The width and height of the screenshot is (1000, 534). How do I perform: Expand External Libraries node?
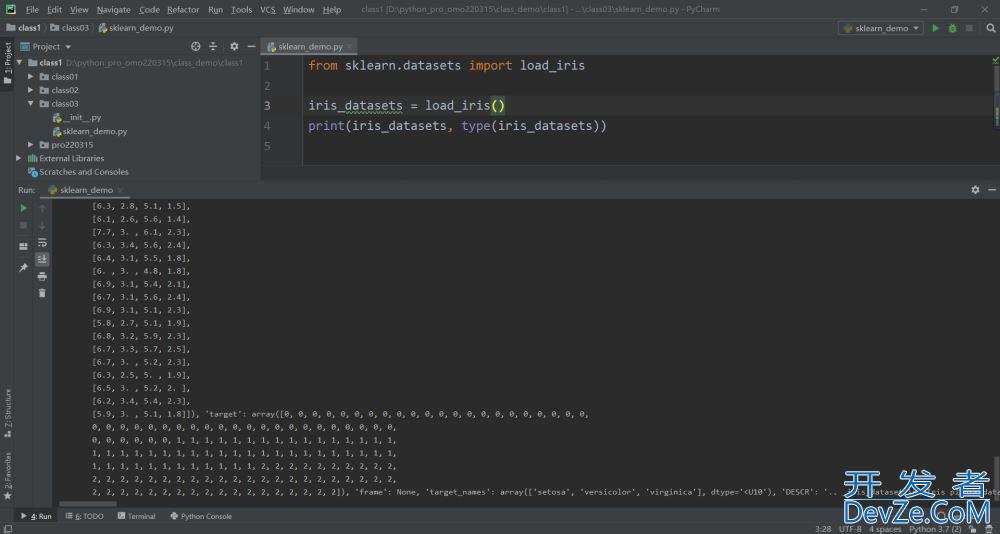(x=19, y=158)
